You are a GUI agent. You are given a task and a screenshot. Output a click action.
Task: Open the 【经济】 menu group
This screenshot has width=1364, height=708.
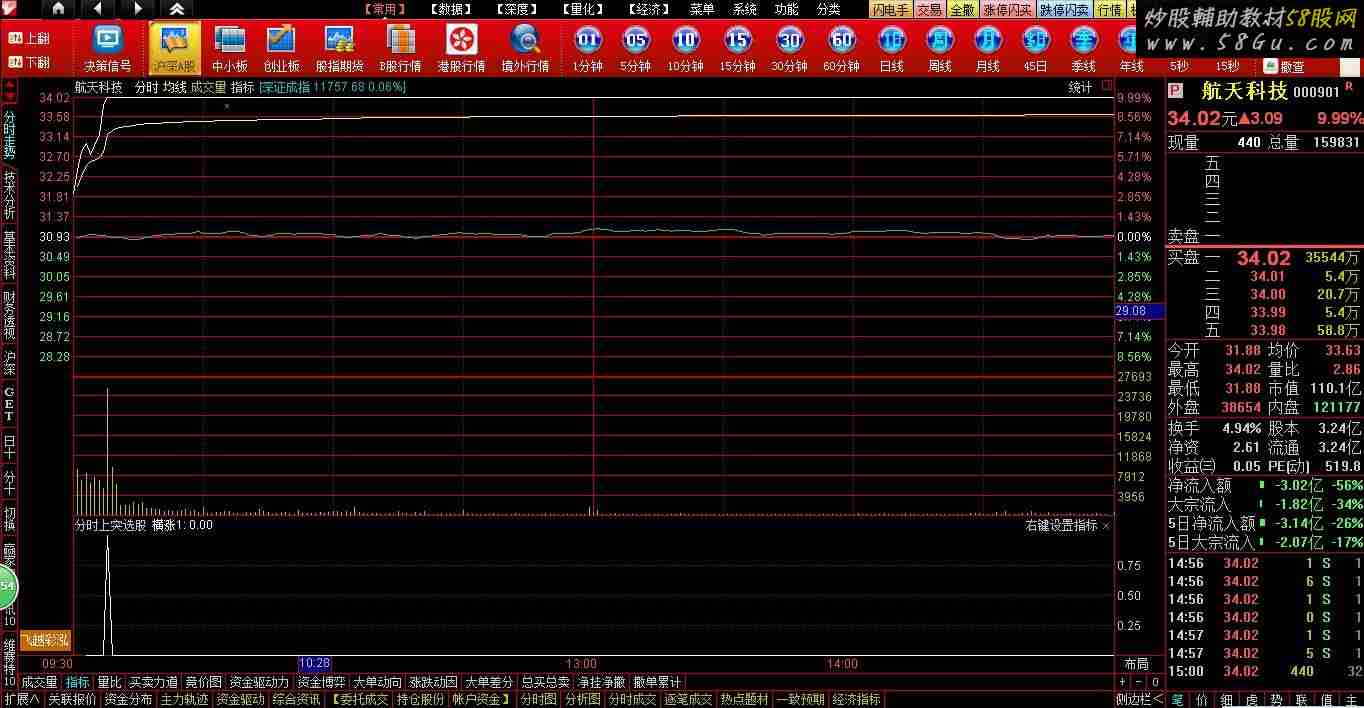click(x=647, y=9)
